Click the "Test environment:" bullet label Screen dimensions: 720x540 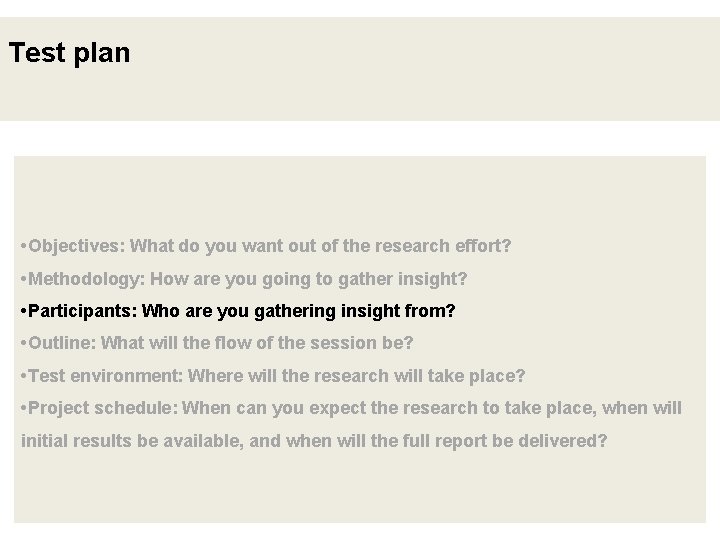[105, 376]
